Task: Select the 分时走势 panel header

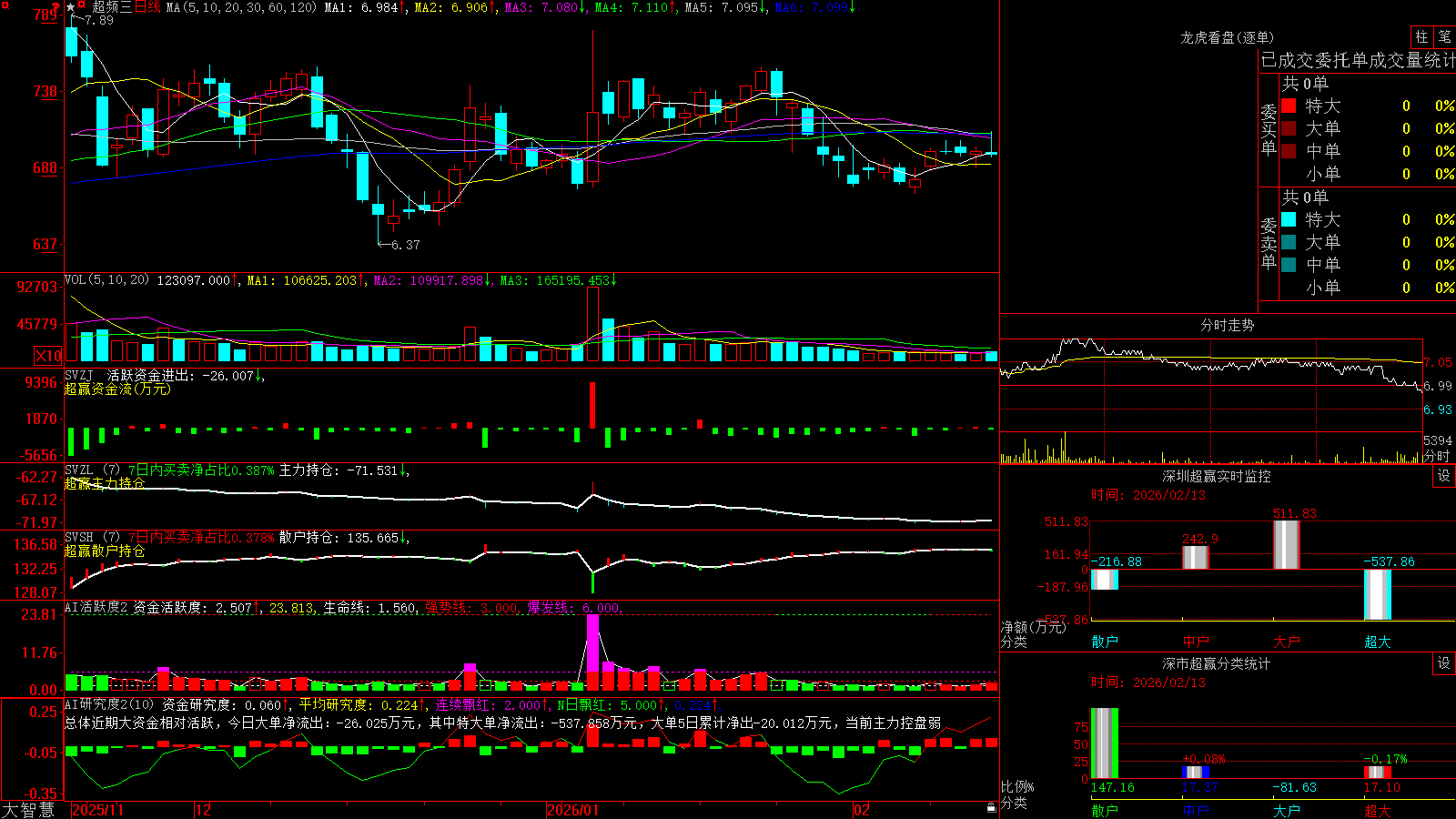Action: tap(1227, 325)
